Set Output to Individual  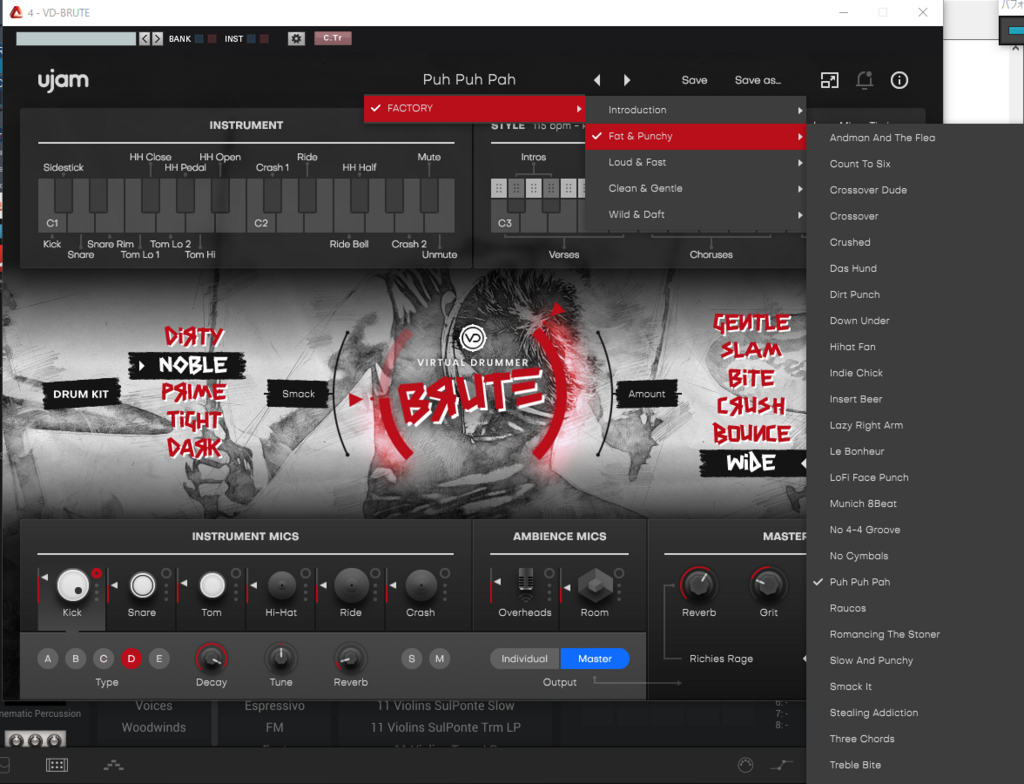tap(525, 659)
